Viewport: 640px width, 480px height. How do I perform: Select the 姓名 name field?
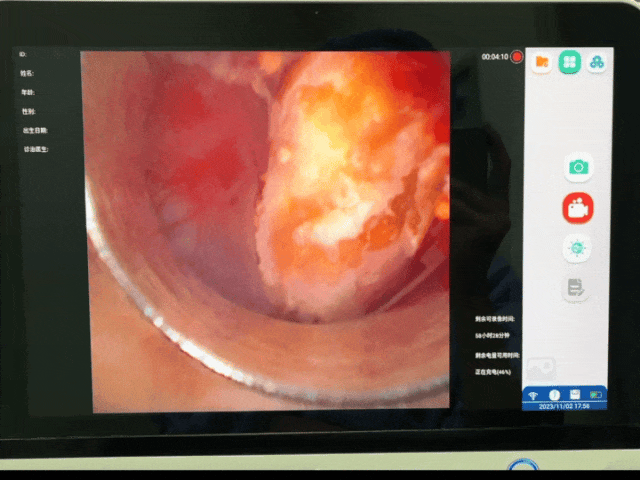click(x=26, y=73)
